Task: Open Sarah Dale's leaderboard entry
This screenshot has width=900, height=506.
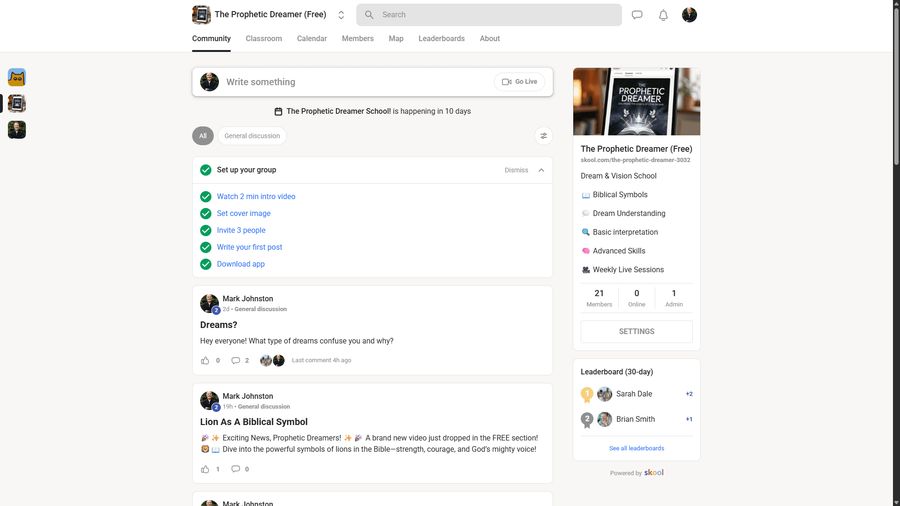Action: [x=637, y=394]
